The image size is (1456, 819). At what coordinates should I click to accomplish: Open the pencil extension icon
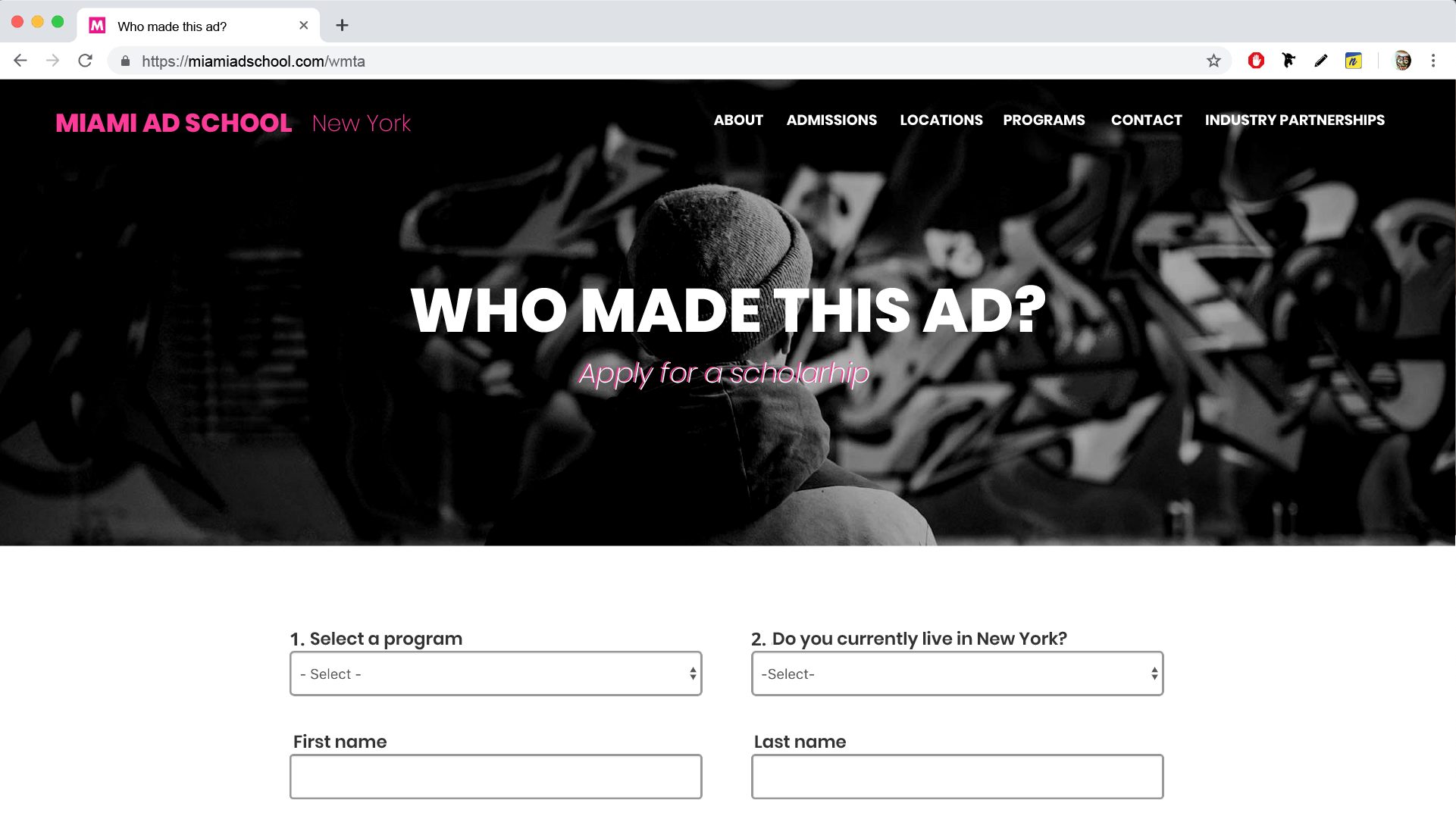[x=1321, y=61]
